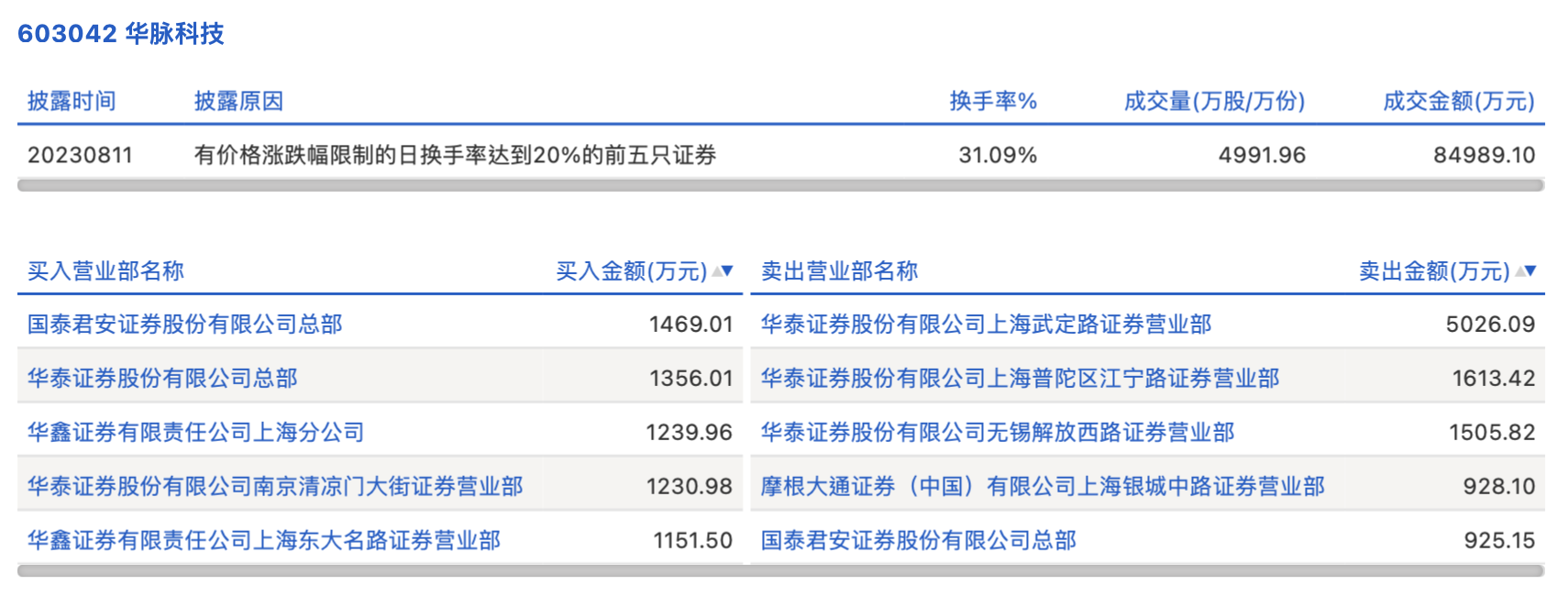Sort by sell amount arrows icon

pos(1526,271)
